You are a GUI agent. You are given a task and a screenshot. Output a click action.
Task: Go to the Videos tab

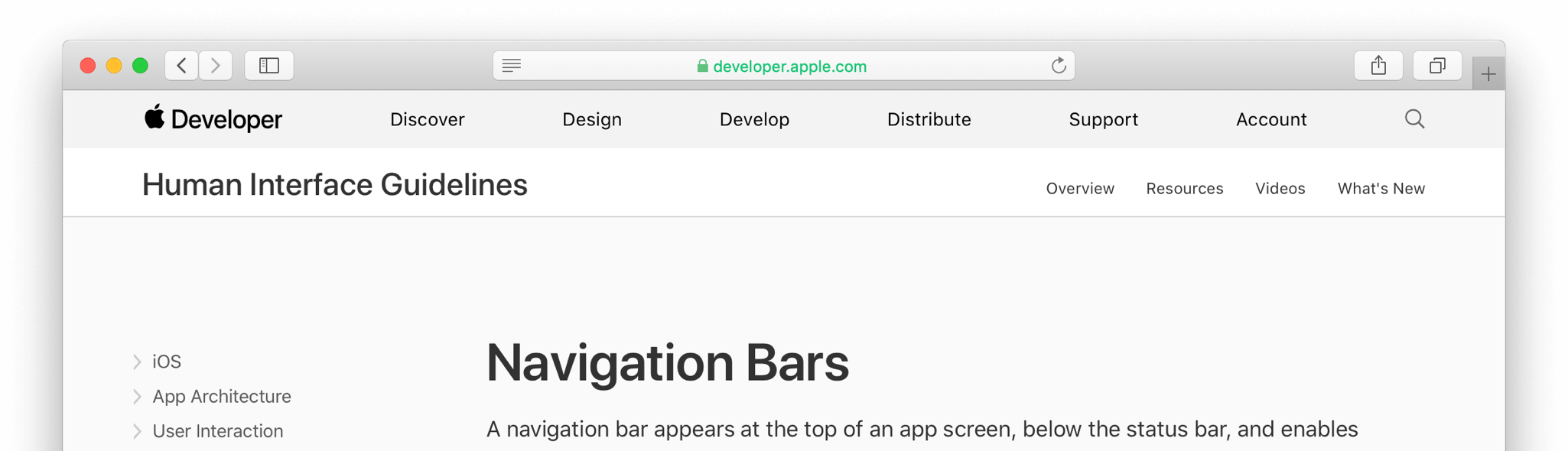1280,188
